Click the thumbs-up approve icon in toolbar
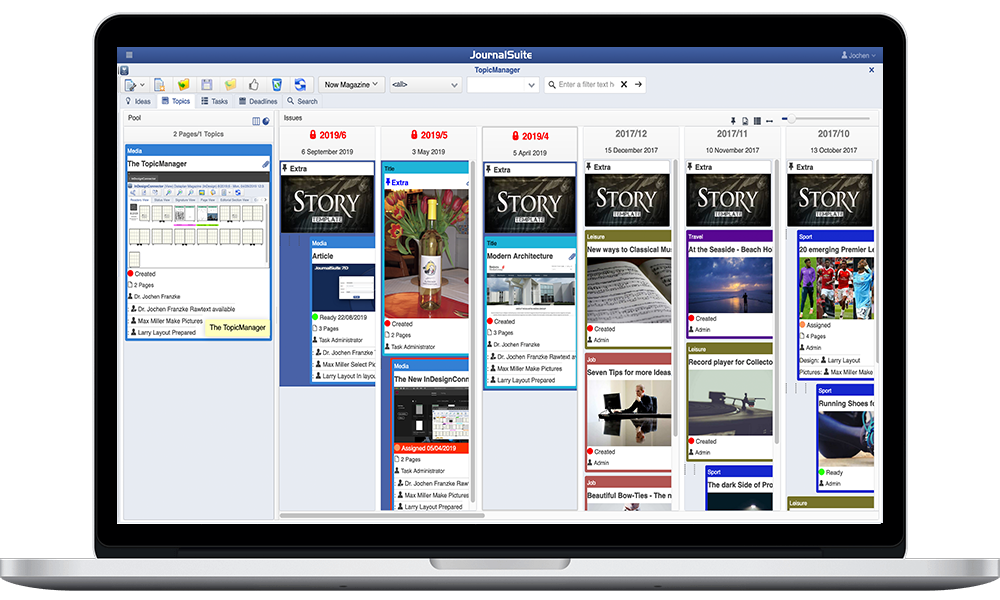 [254, 85]
